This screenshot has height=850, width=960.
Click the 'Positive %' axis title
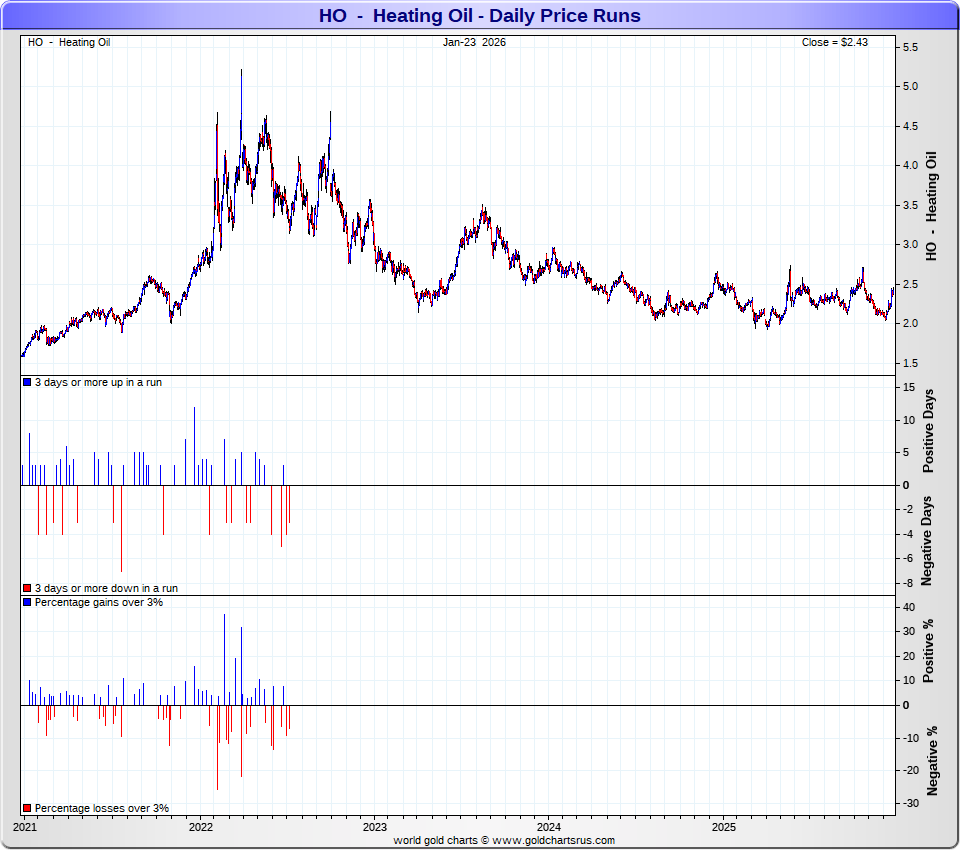[x=928, y=651]
